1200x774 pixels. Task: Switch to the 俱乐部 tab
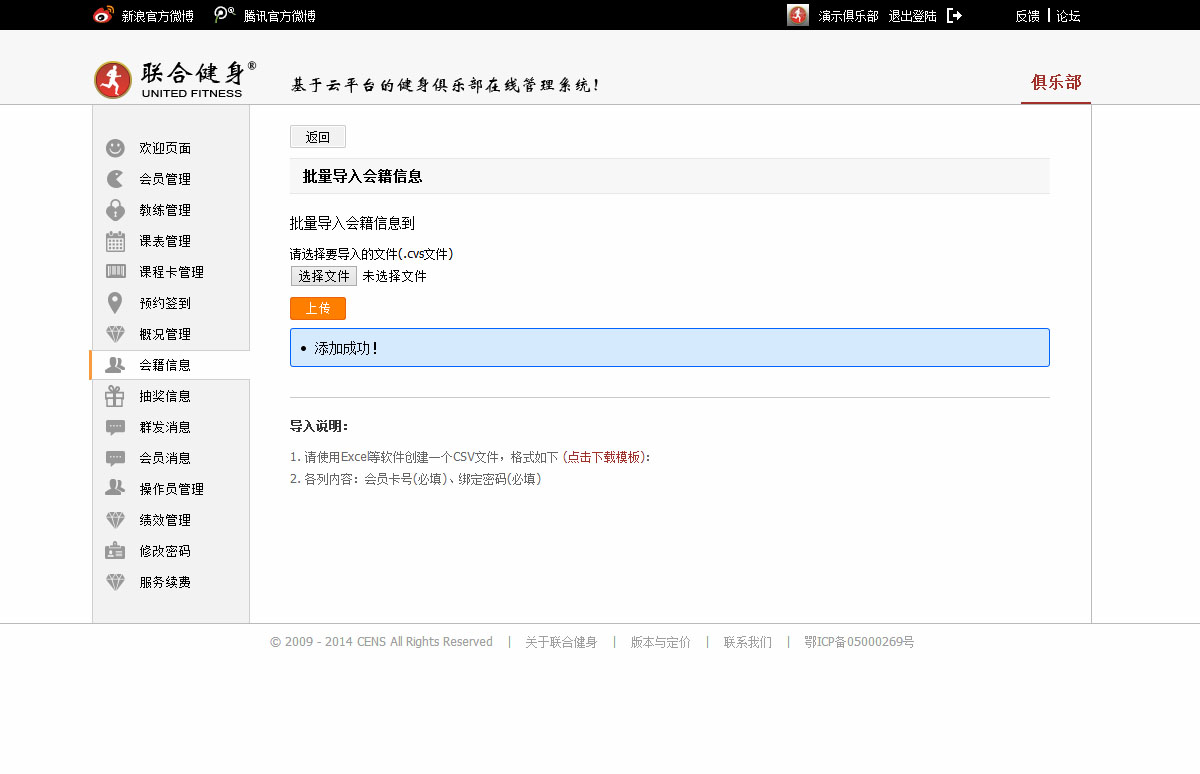(1056, 82)
